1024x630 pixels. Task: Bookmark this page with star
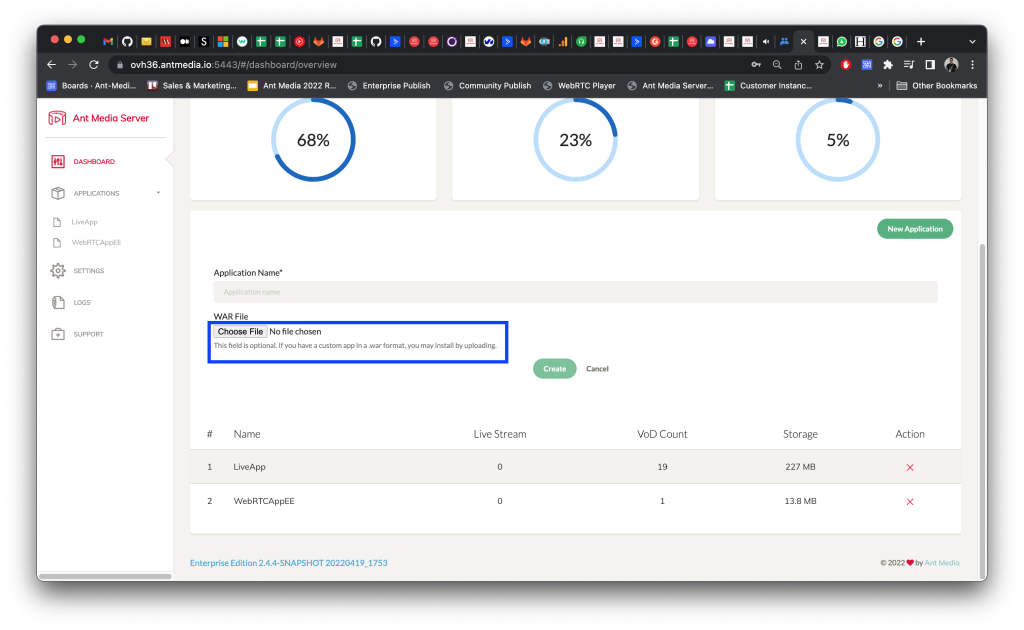click(x=819, y=65)
